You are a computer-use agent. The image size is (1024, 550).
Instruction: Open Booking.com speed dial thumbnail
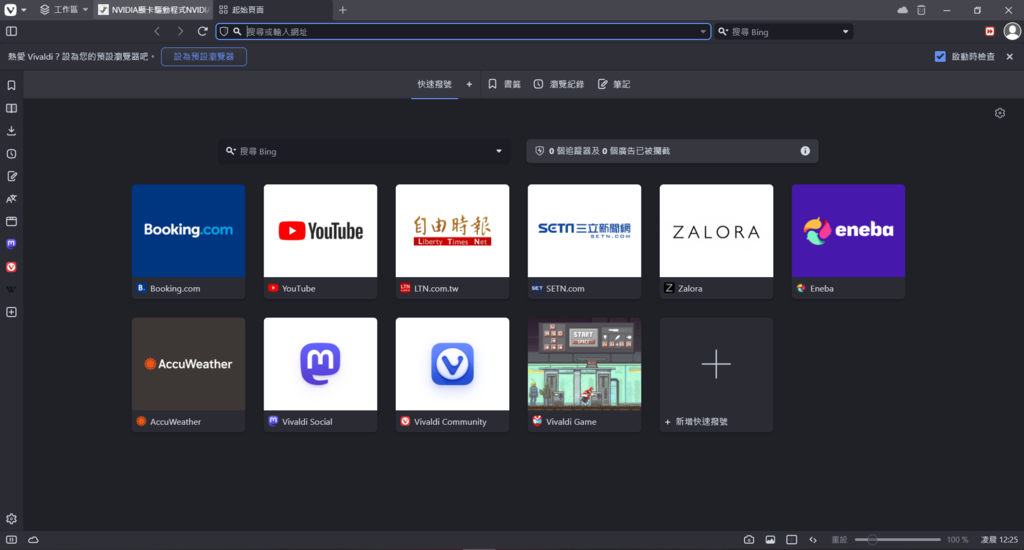tap(188, 231)
